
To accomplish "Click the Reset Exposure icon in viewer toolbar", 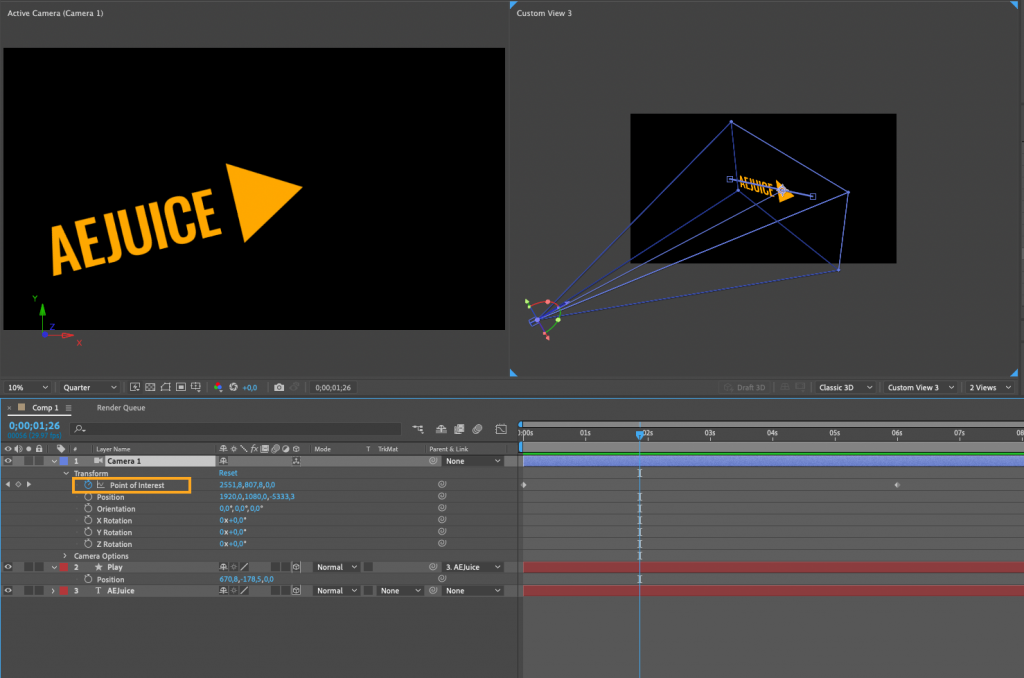I will [x=233, y=387].
